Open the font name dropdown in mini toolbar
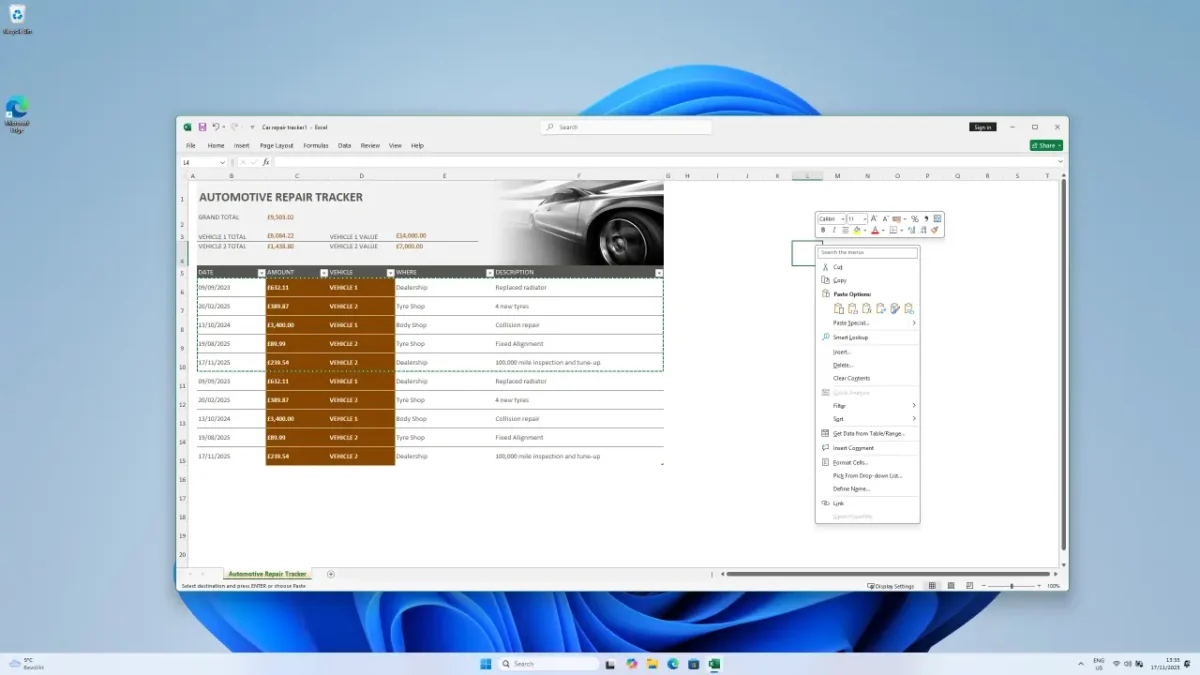The height and width of the screenshot is (675, 1200). [842, 219]
